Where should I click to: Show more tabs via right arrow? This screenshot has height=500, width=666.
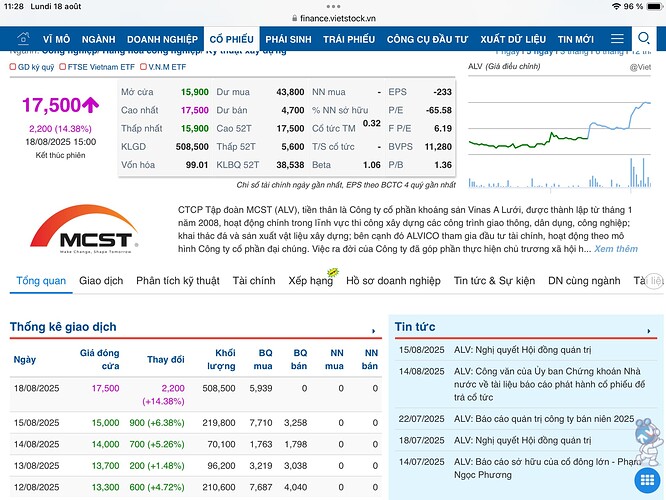coord(655,281)
